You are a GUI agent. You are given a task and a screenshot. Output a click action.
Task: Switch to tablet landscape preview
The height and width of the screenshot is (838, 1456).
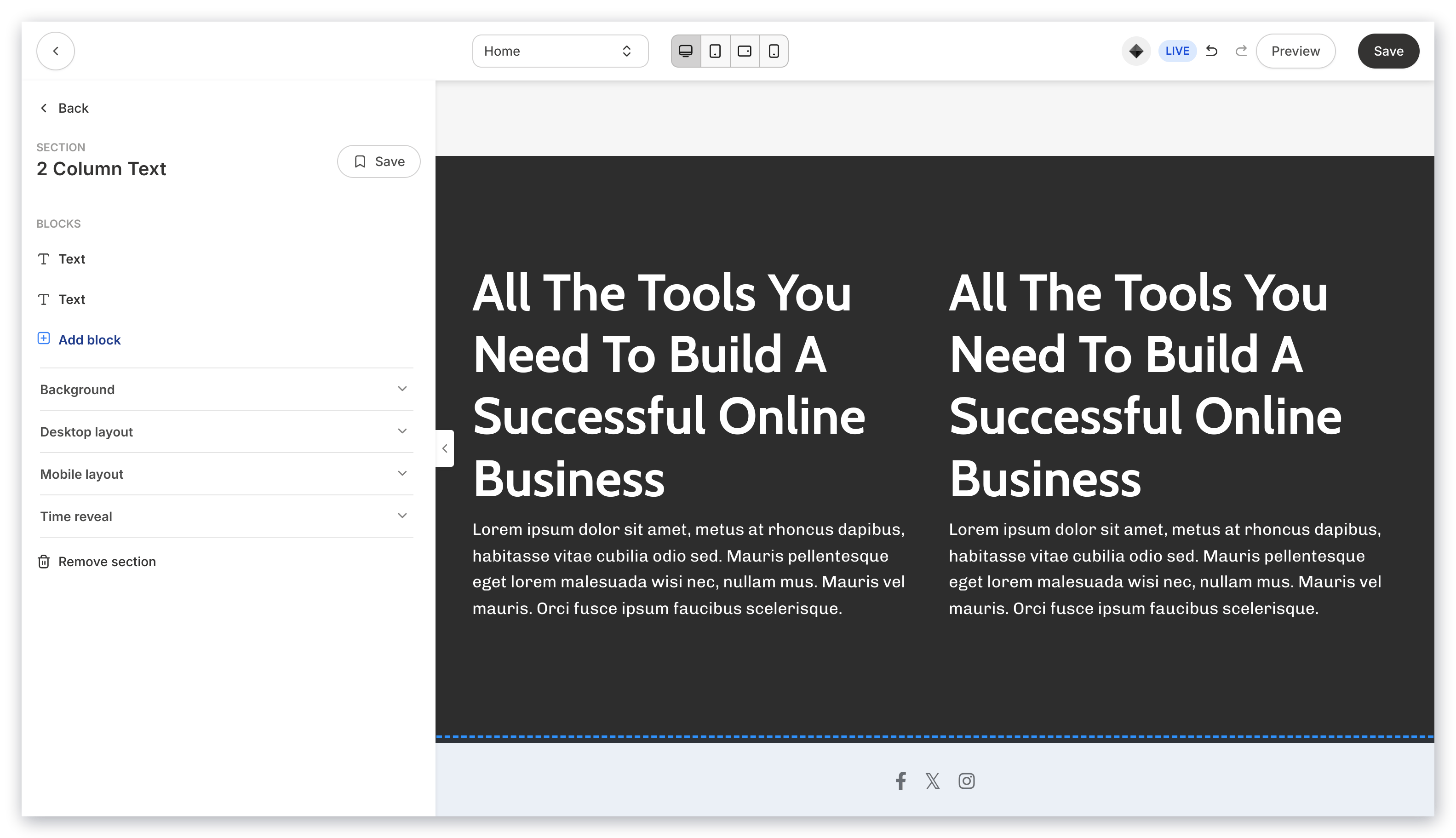(x=744, y=51)
